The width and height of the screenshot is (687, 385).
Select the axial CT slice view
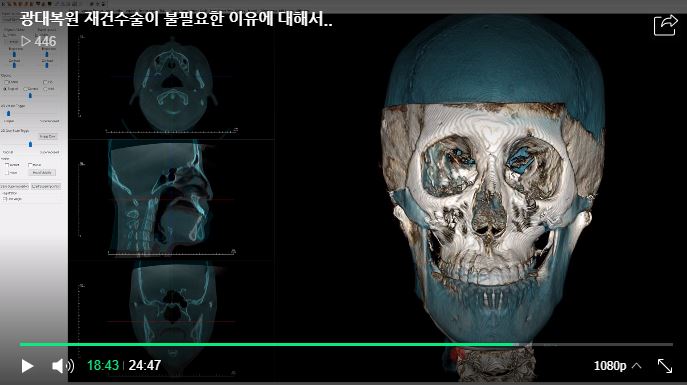point(173,85)
